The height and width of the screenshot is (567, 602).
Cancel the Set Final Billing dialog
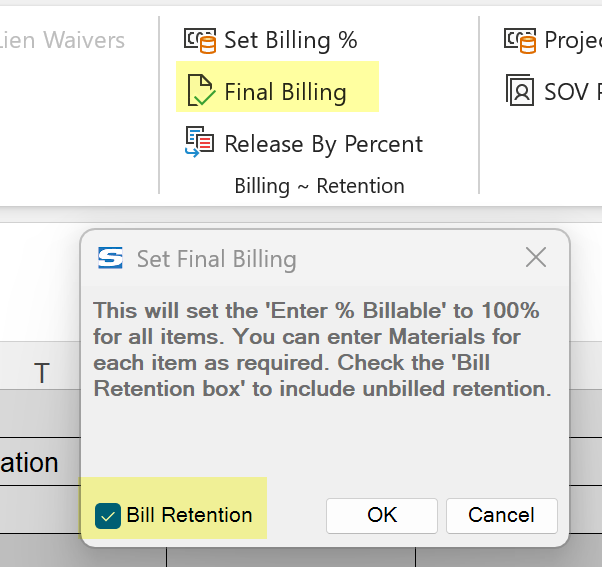coord(501,516)
